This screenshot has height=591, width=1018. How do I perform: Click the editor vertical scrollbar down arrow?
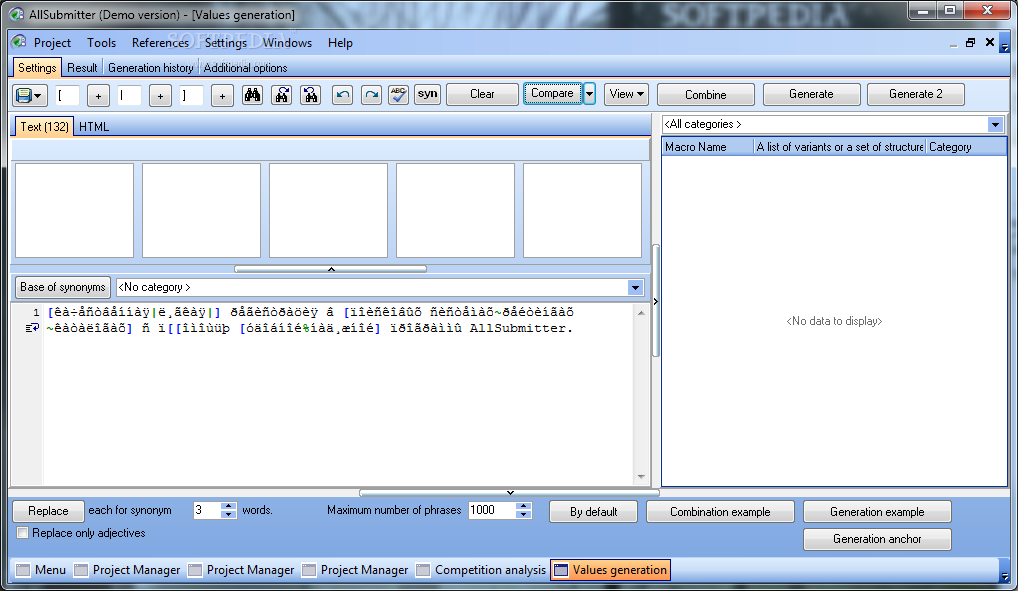click(x=641, y=477)
